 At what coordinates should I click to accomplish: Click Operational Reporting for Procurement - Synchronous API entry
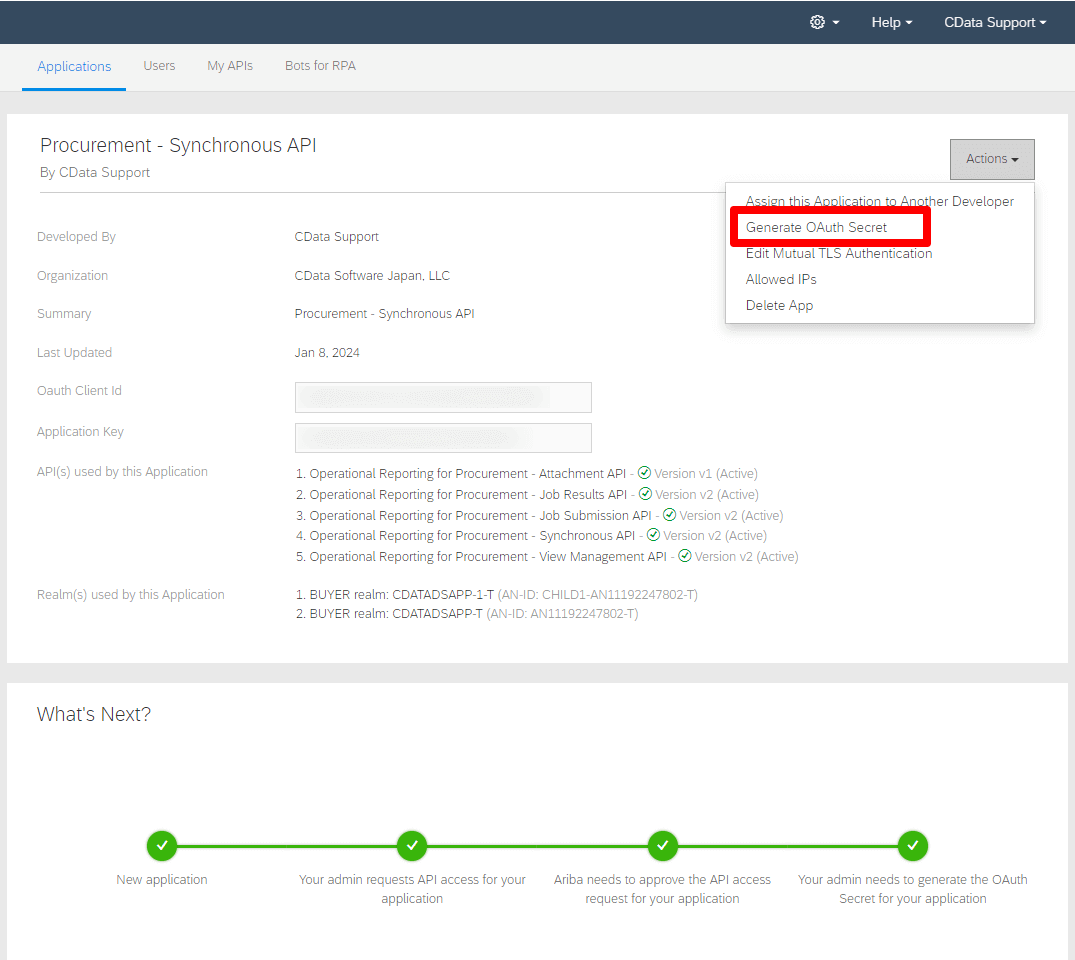tap(472, 536)
